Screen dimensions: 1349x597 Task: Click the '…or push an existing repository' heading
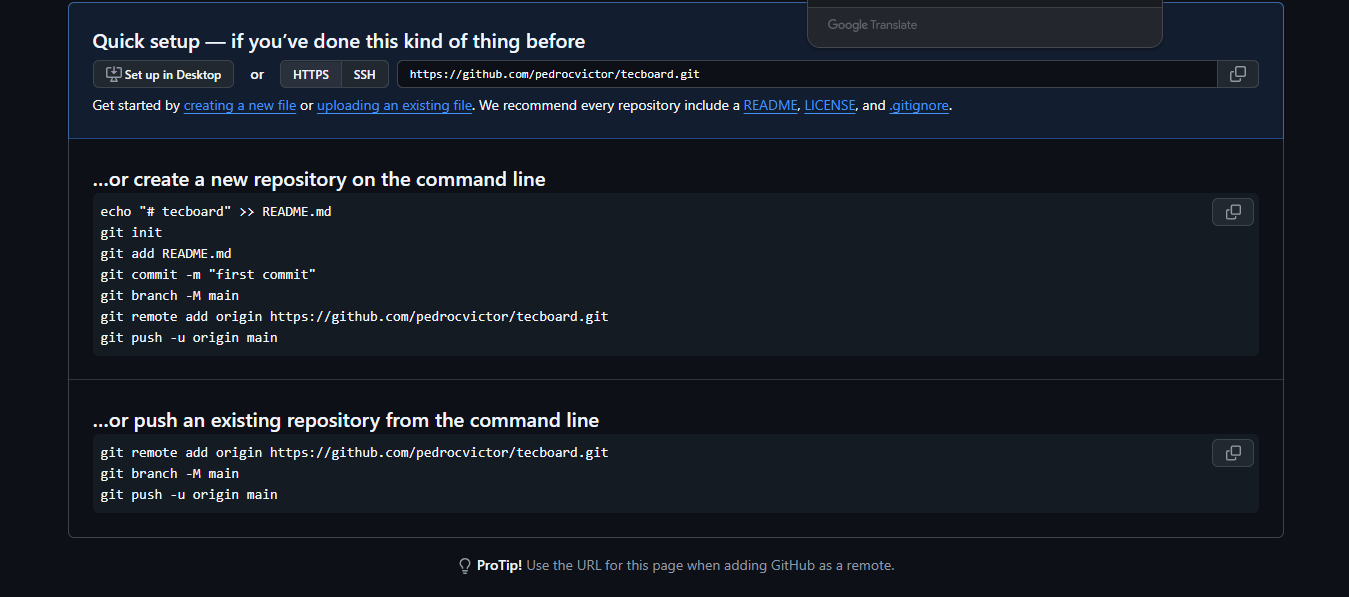pos(346,420)
